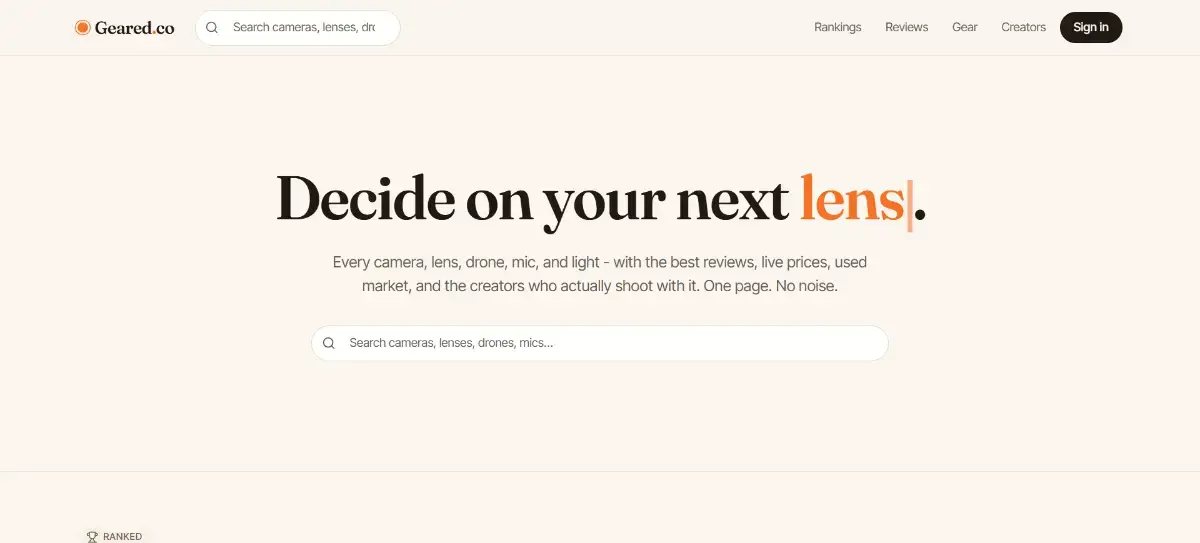Viewport: 1200px width, 543px height.
Task: Click the Sign in button
Action: [1091, 27]
